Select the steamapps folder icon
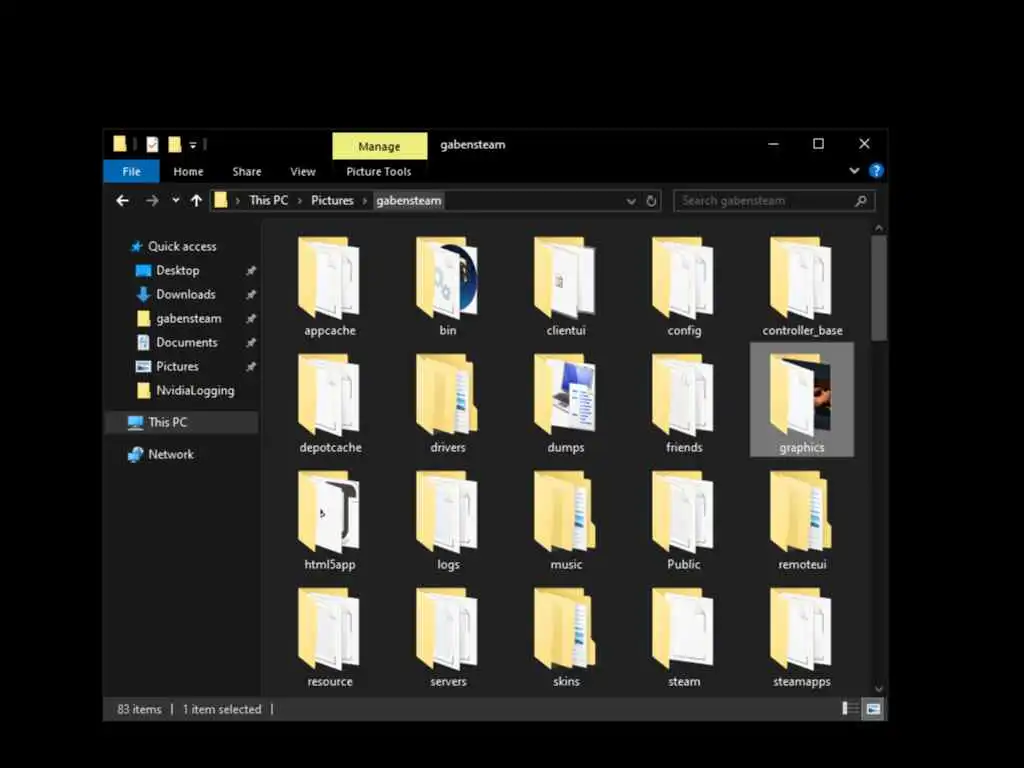This screenshot has height=768, width=1024. point(801,629)
